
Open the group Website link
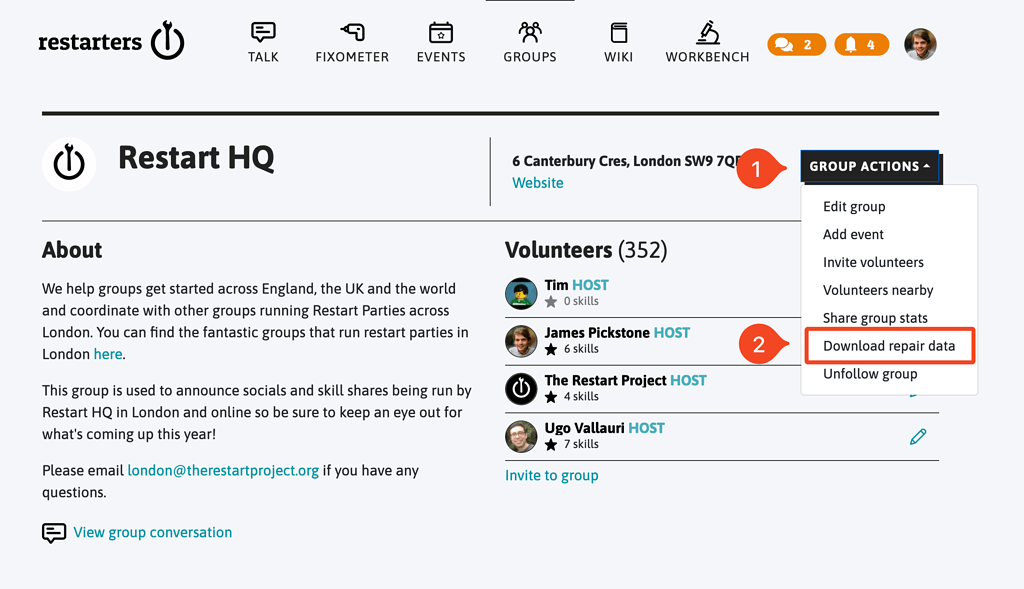(x=537, y=182)
